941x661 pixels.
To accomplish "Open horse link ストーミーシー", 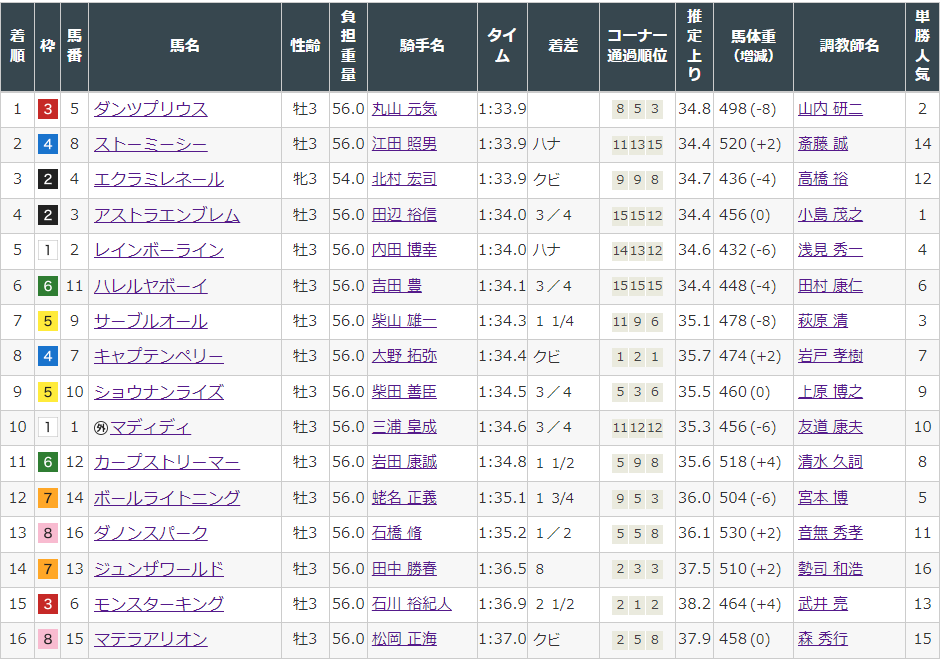I will (151, 144).
